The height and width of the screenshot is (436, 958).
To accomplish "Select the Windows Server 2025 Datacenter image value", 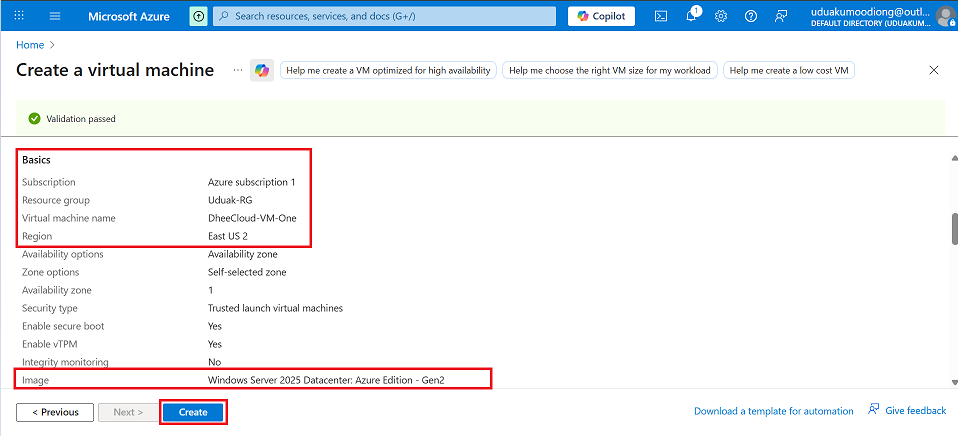I will click(326, 380).
